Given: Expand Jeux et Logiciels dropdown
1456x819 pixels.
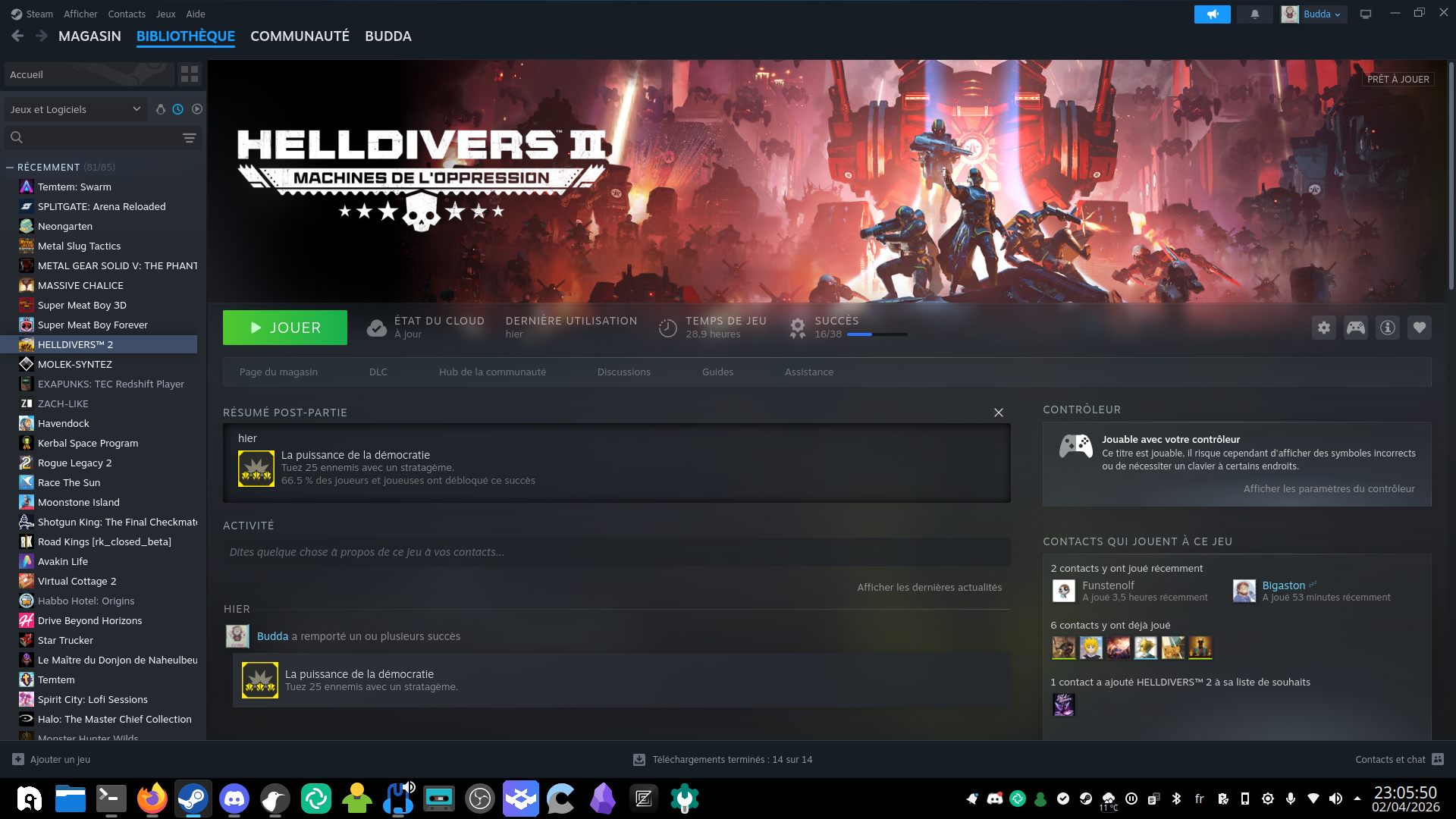Looking at the screenshot, I should (74, 109).
